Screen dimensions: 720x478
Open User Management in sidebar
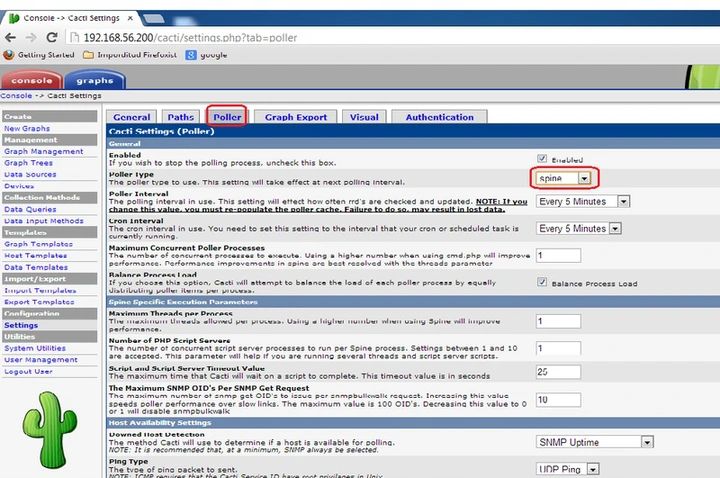click(x=41, y=360)
